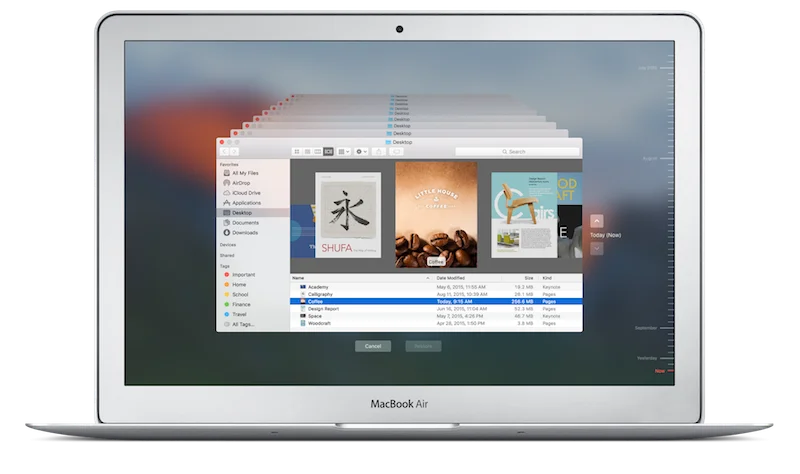Click the Restore button
The image size is (800, 474).
tap(423, 346)
